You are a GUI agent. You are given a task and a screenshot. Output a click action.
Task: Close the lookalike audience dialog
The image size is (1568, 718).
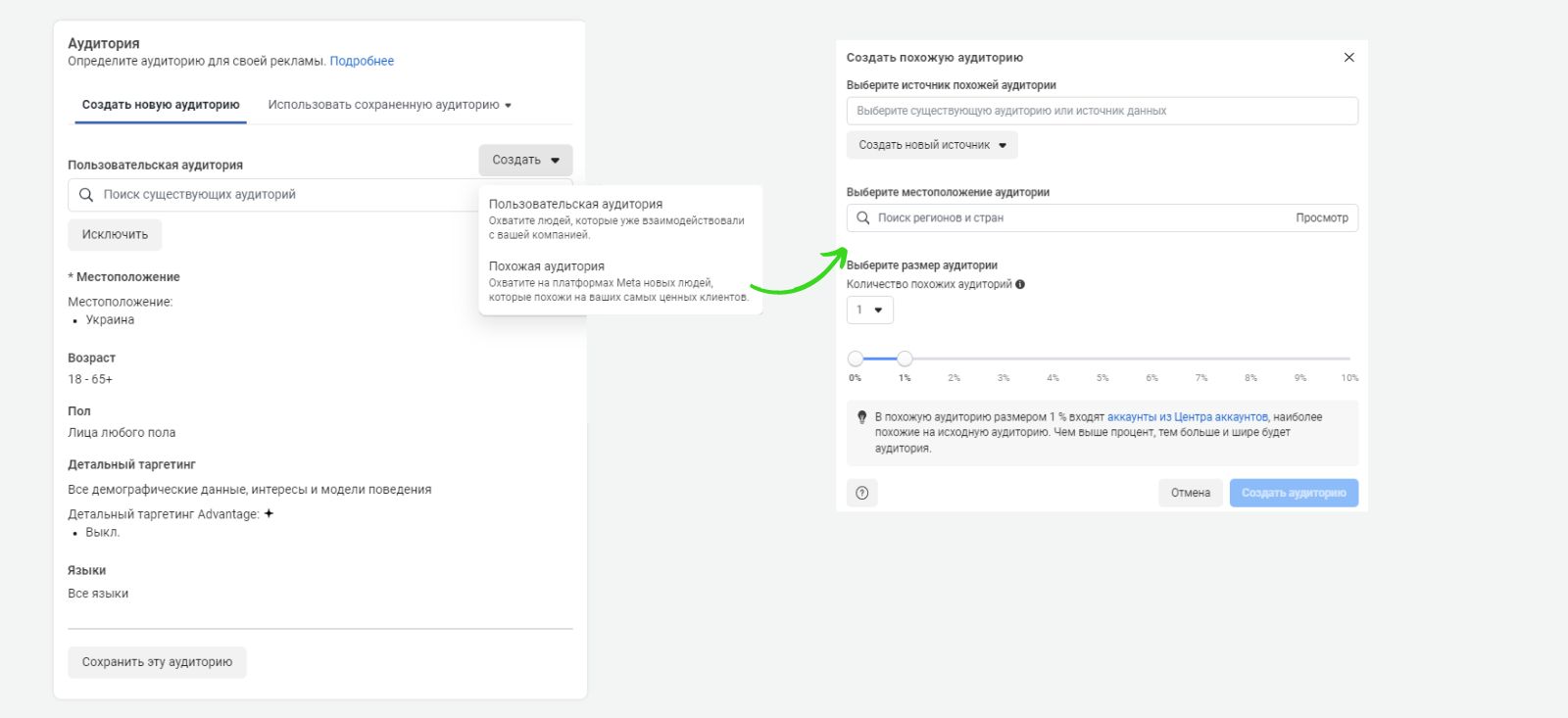click(1348, 58)
